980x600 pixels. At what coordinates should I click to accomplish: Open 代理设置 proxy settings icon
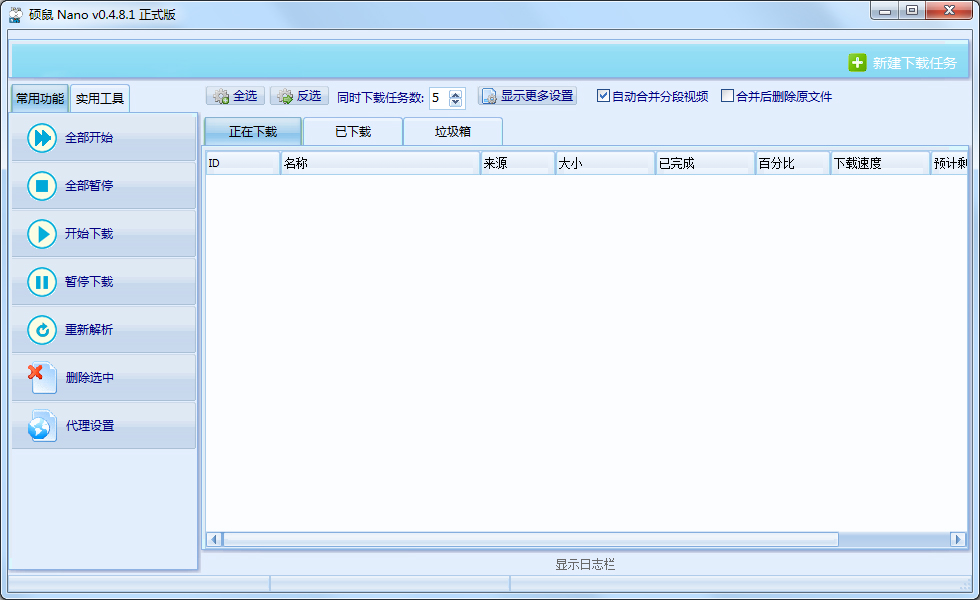40,425
